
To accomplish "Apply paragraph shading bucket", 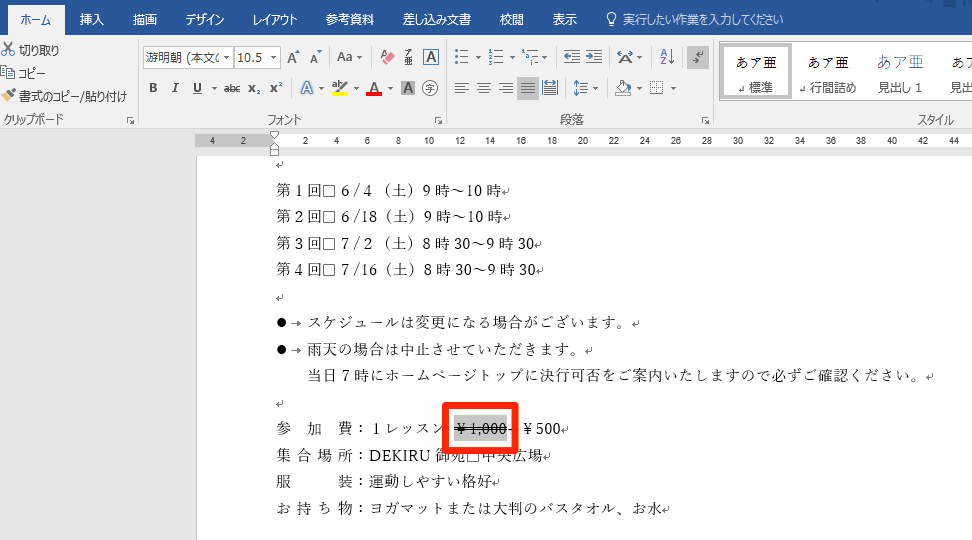I will click(623, 88).
